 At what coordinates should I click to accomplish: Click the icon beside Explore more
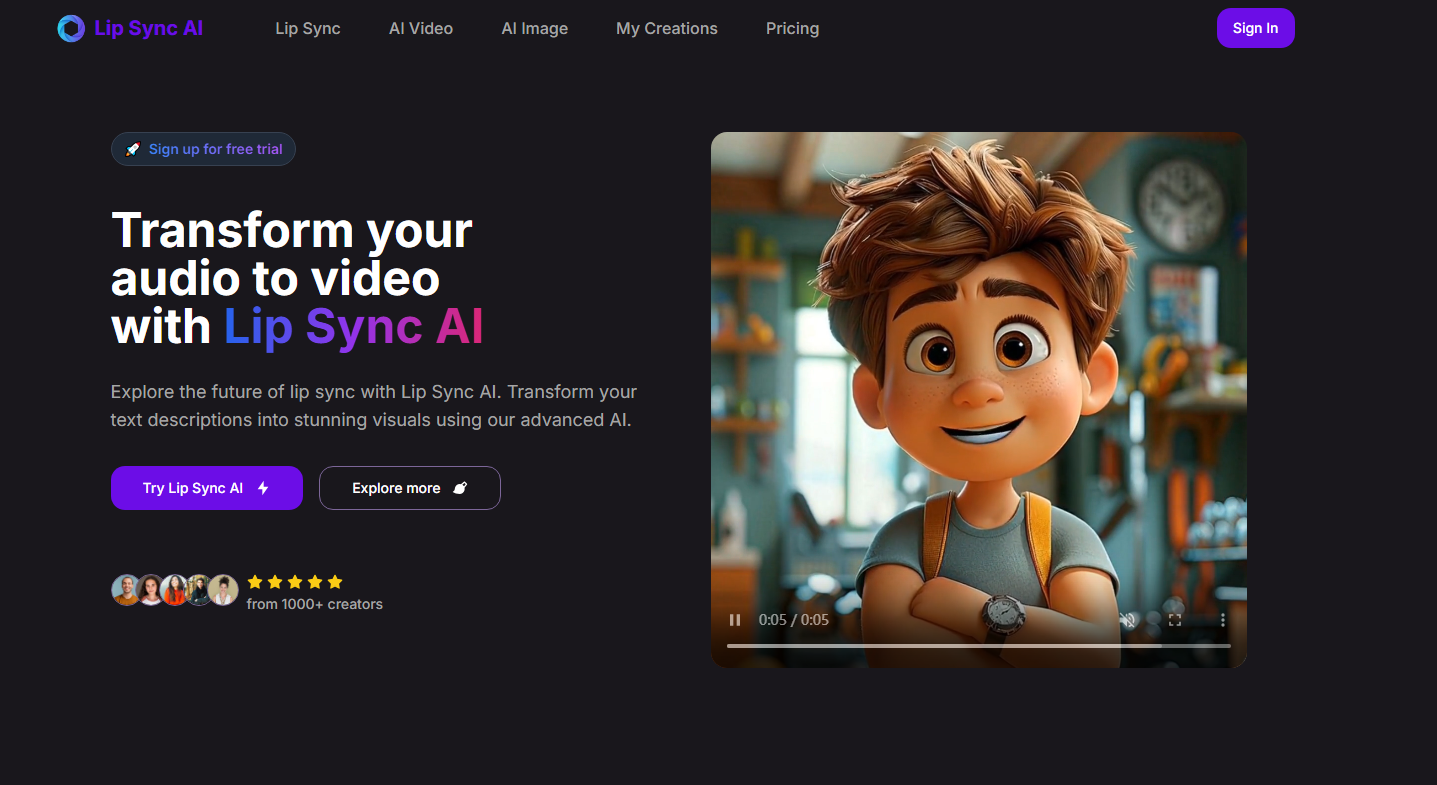point(460,488)
